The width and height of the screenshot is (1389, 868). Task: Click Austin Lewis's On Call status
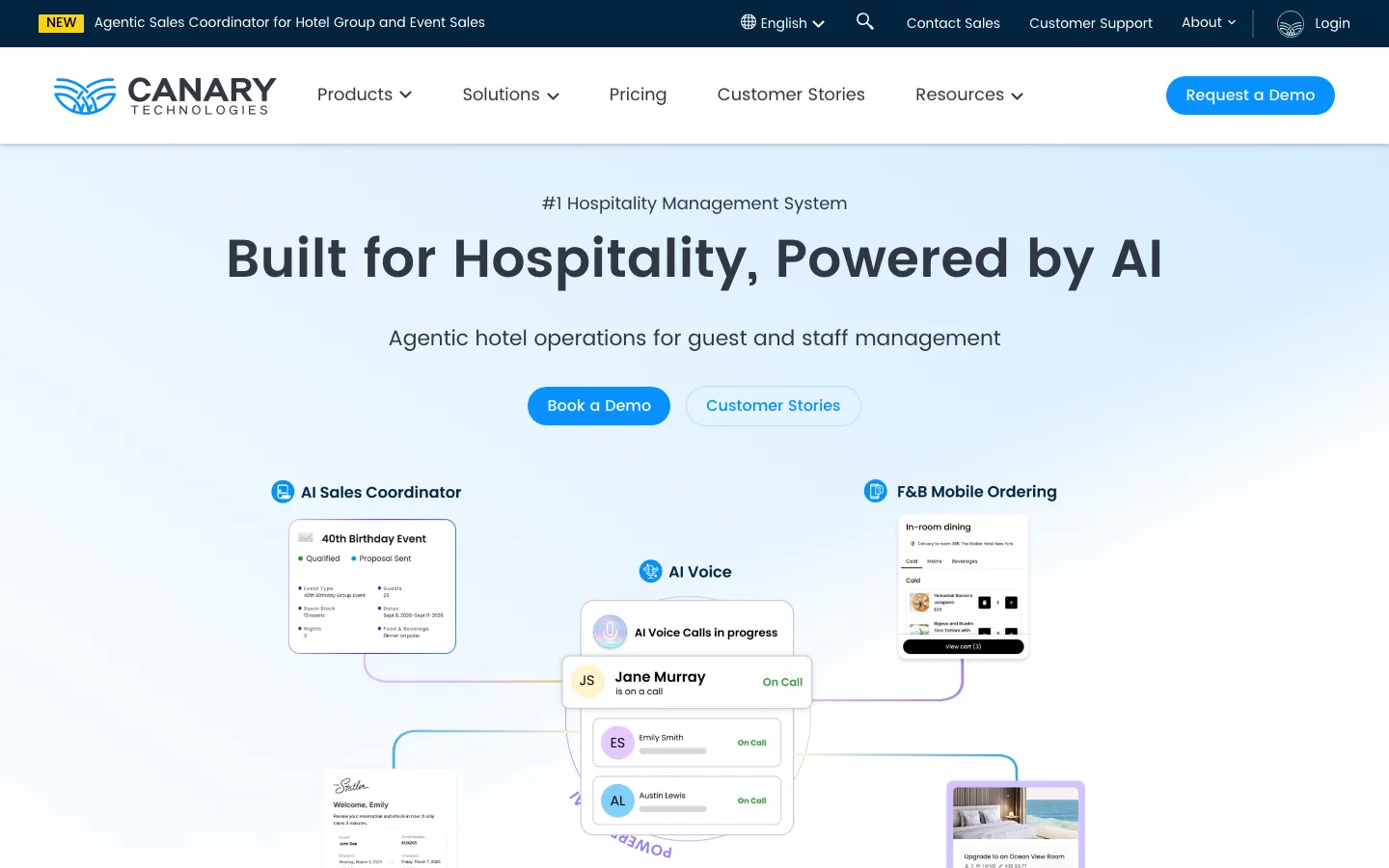(751, 800)
